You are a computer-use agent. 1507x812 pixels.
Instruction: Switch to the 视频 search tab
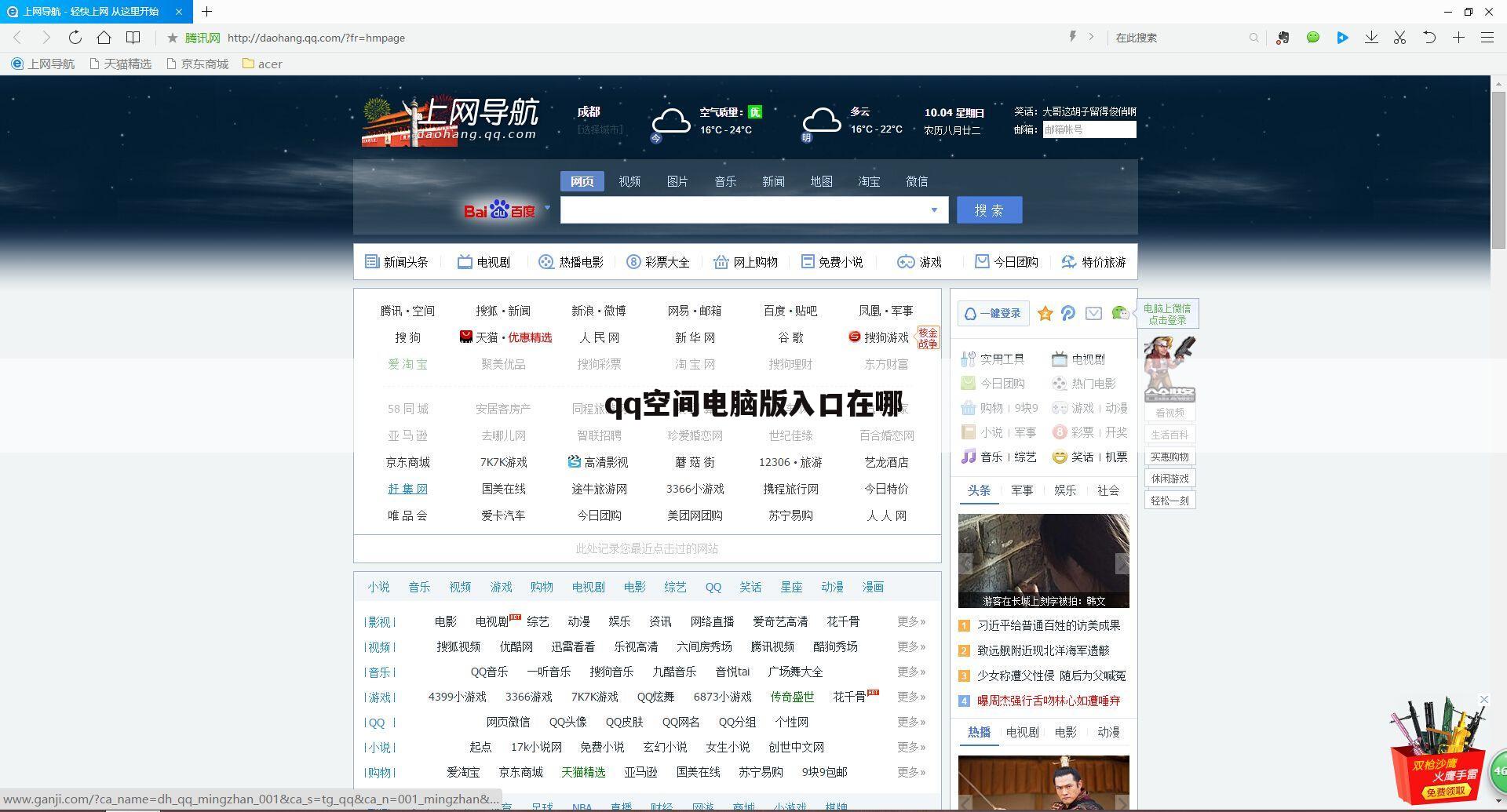tap(629, 181)
